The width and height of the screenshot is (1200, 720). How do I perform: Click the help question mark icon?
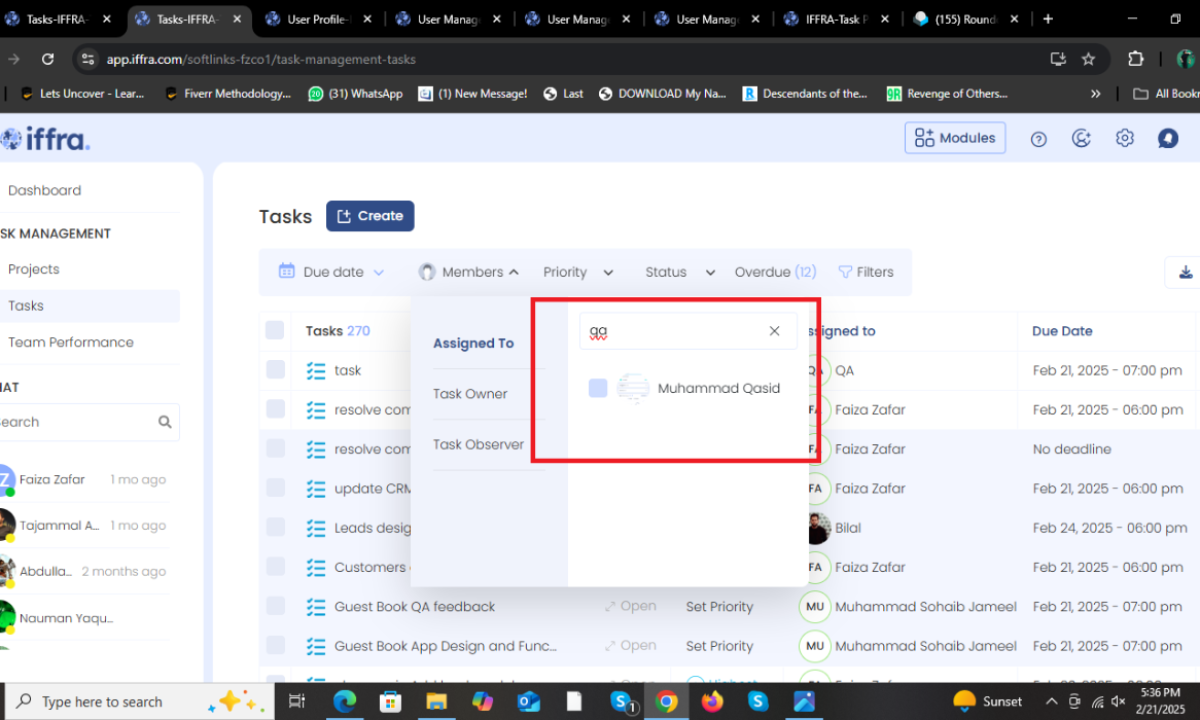click(x=1038, y=139)
